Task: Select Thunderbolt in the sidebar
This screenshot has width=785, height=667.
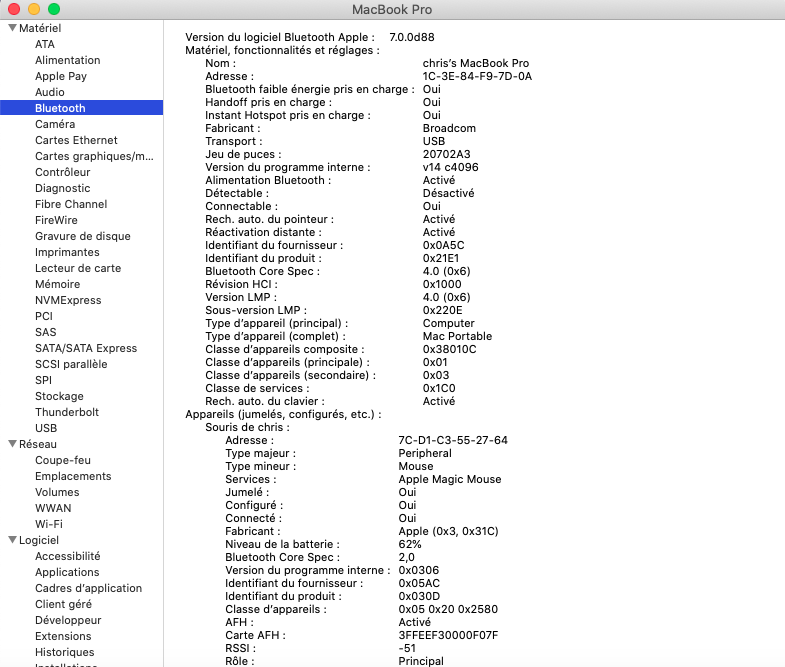Action: [67, 412]
